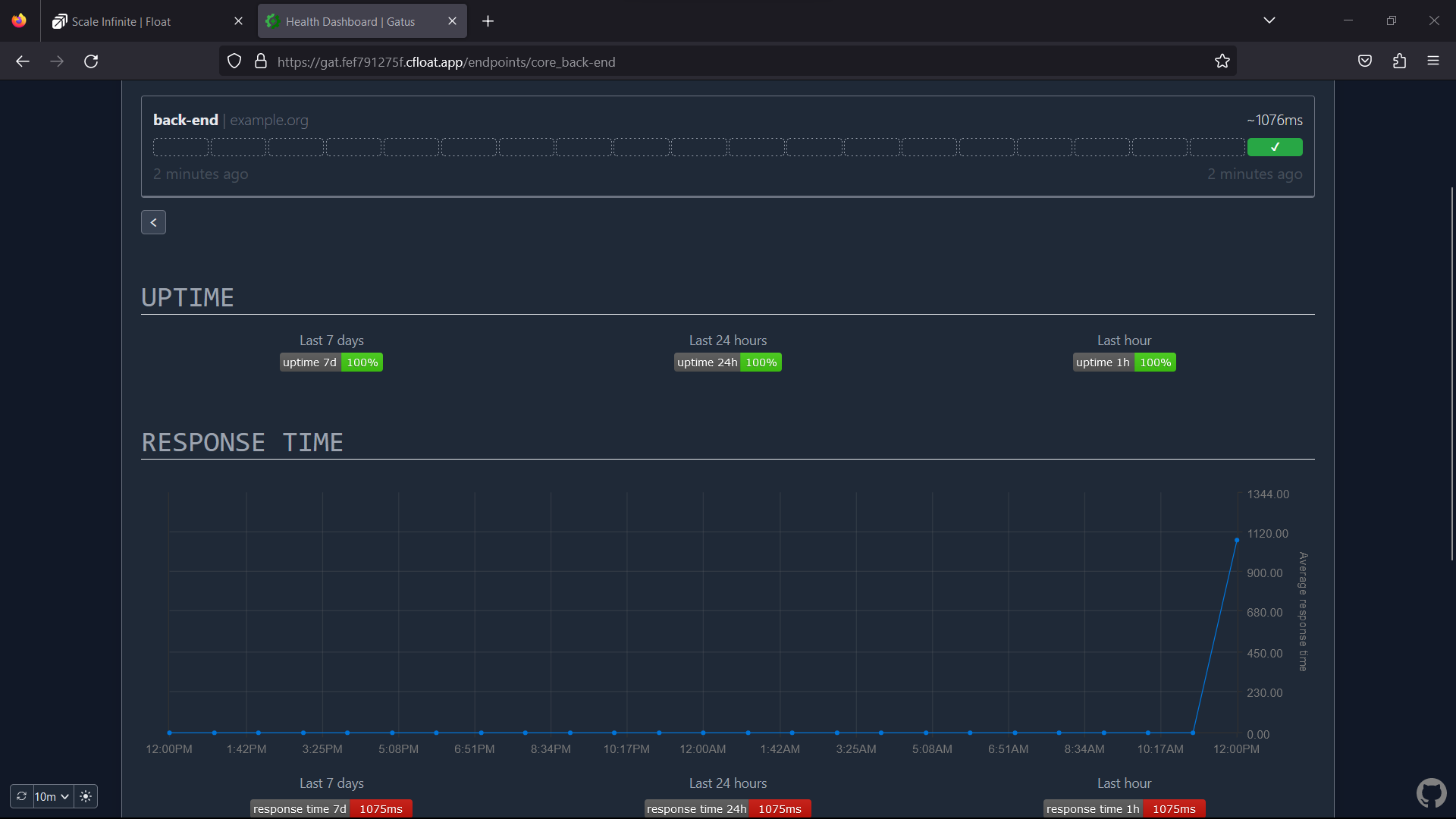Click the green checkmark health result
Viewport: 1456px width, 819px height.
point(1275,147)
